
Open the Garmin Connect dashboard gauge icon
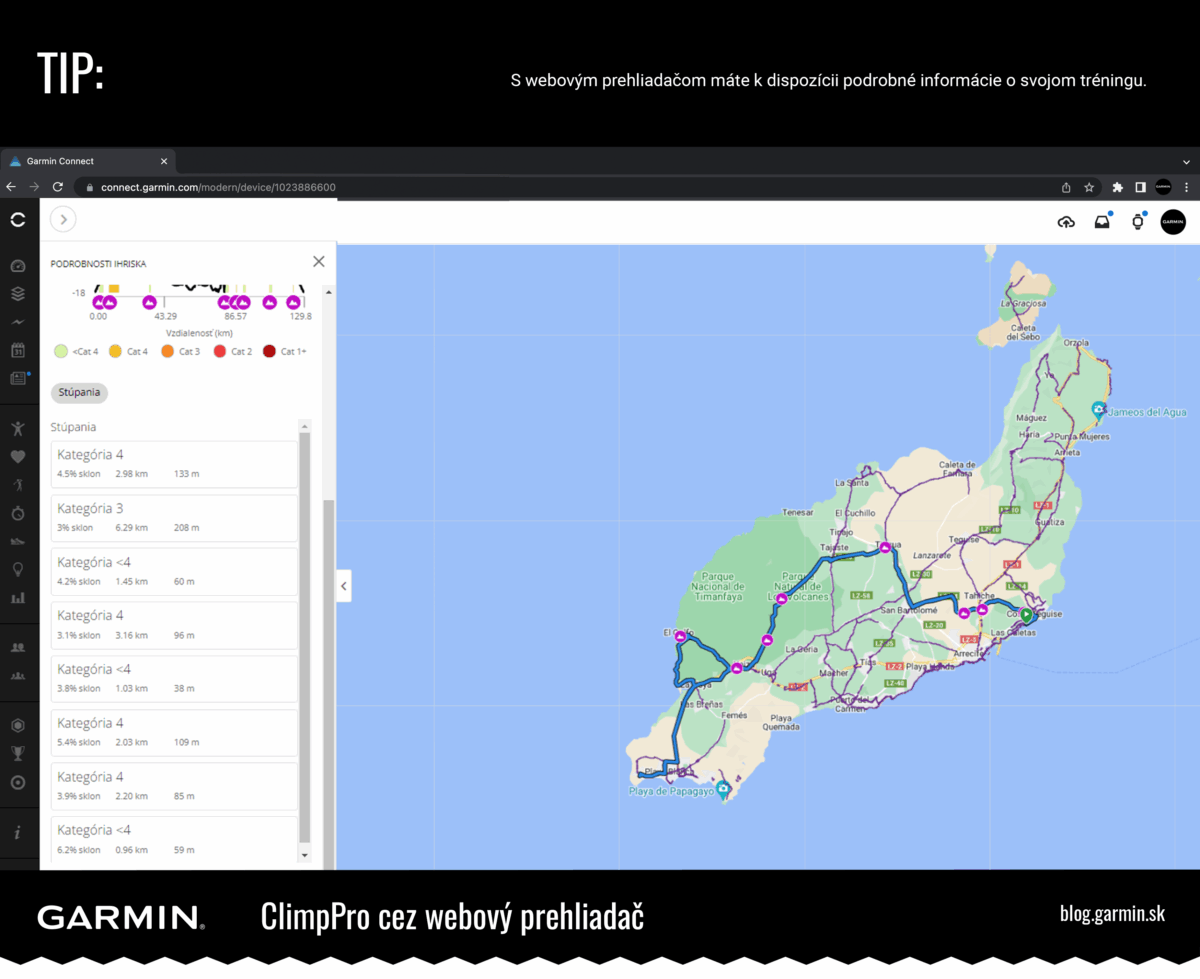coord(18,266)
